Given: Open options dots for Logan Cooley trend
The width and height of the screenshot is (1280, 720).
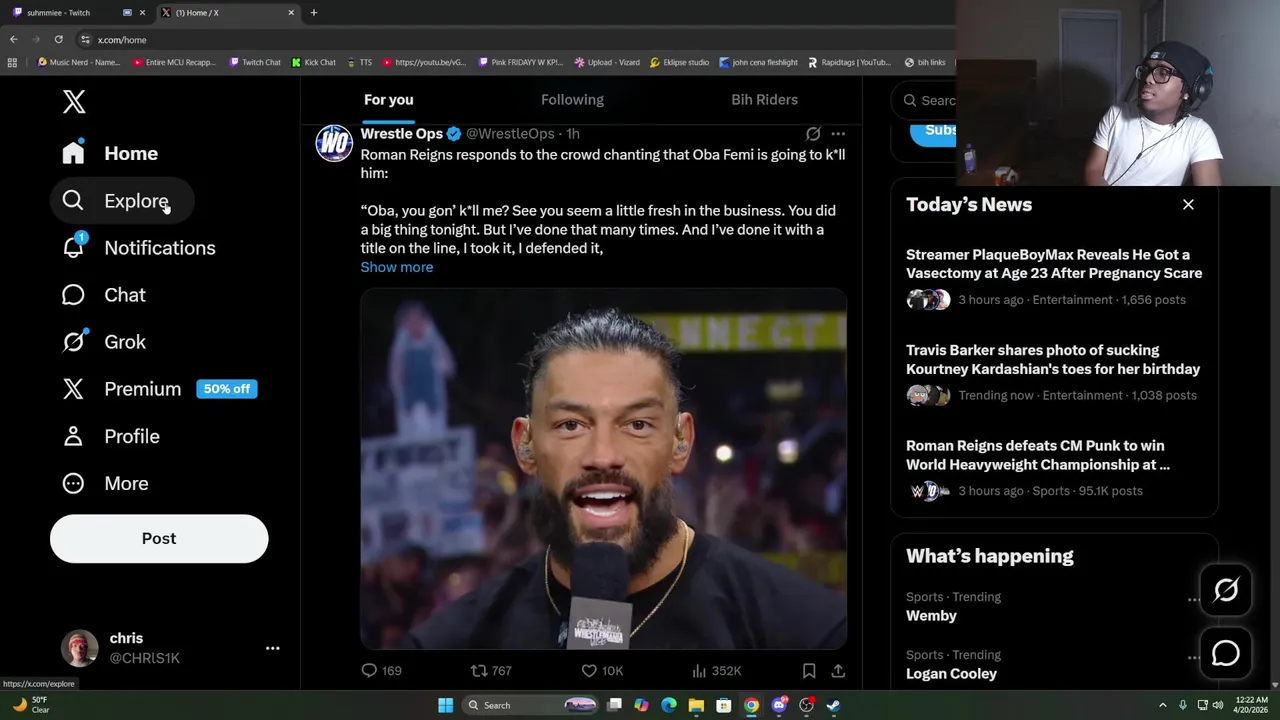Looking at the screenshot, I should pos(1193,658).
